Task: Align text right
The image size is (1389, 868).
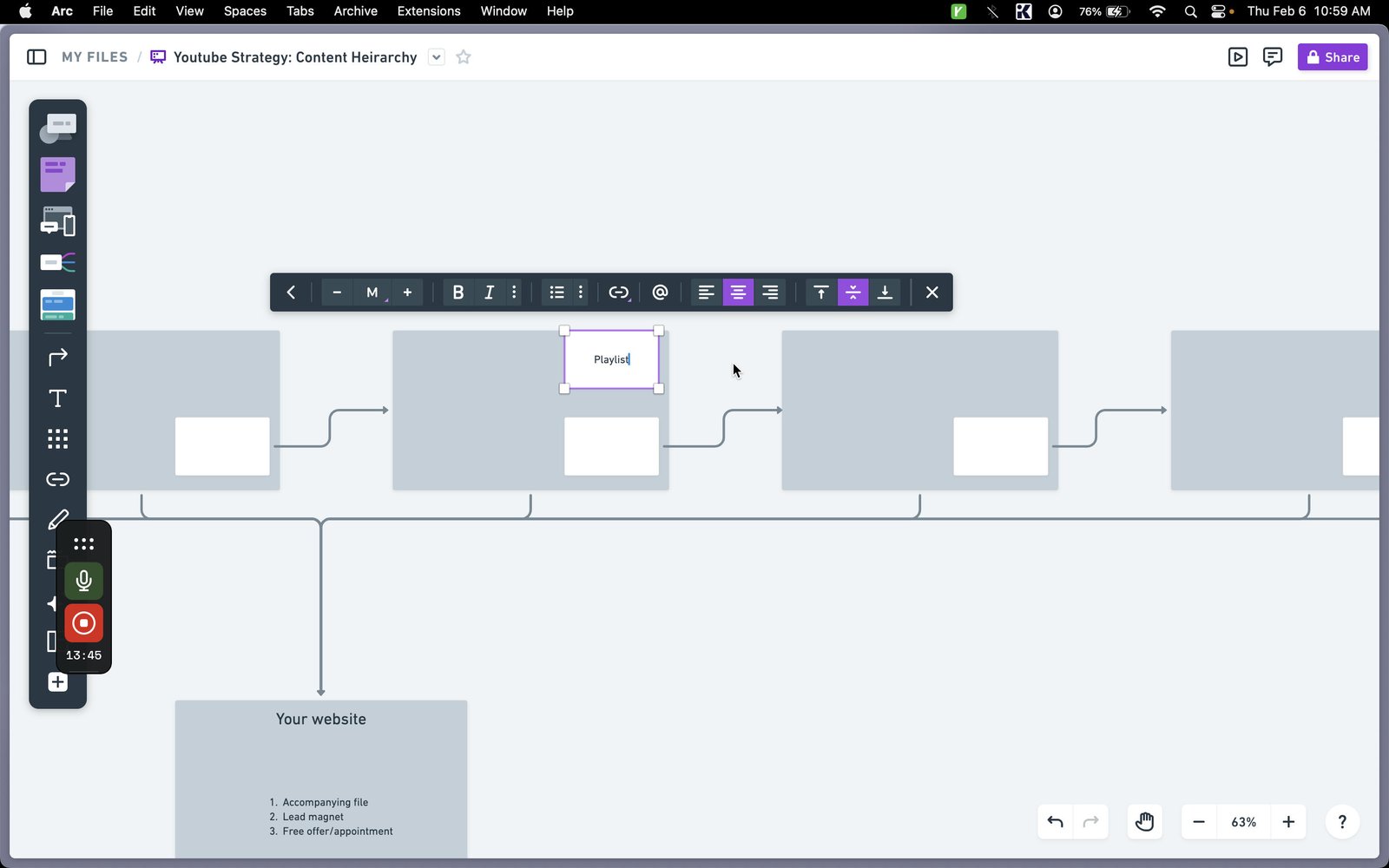Action: [x=770, y=293]
